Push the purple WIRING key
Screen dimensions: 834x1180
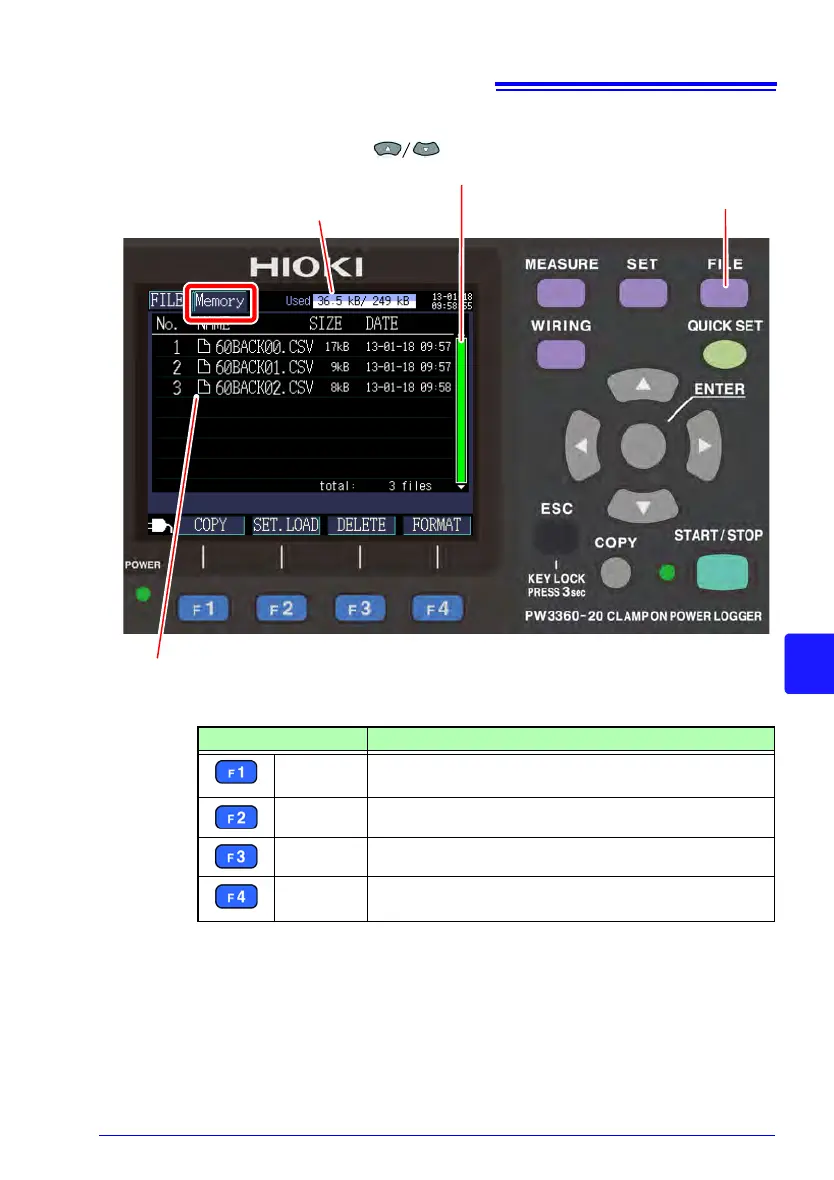click(561, 354)
